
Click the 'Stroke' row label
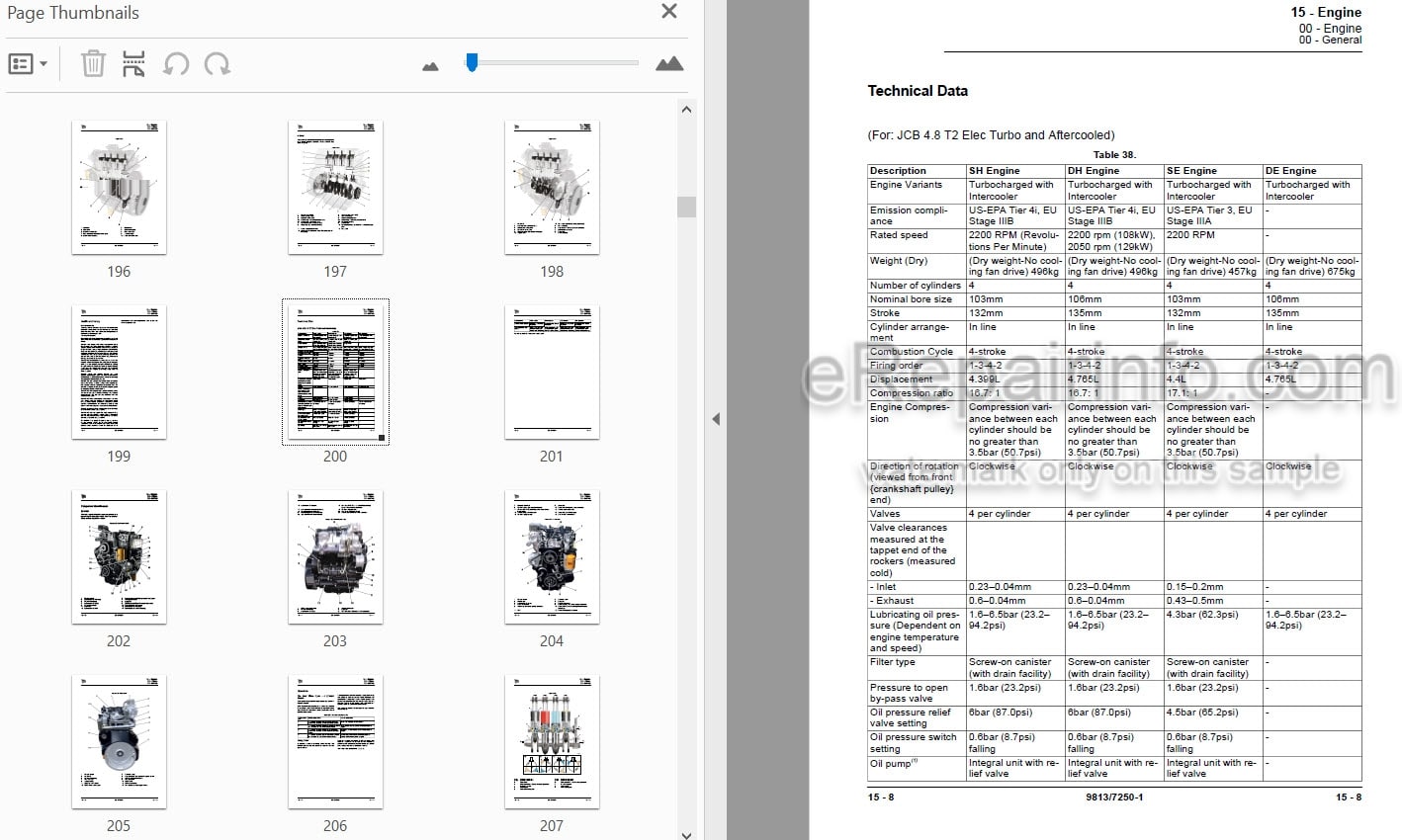[885, 313]
